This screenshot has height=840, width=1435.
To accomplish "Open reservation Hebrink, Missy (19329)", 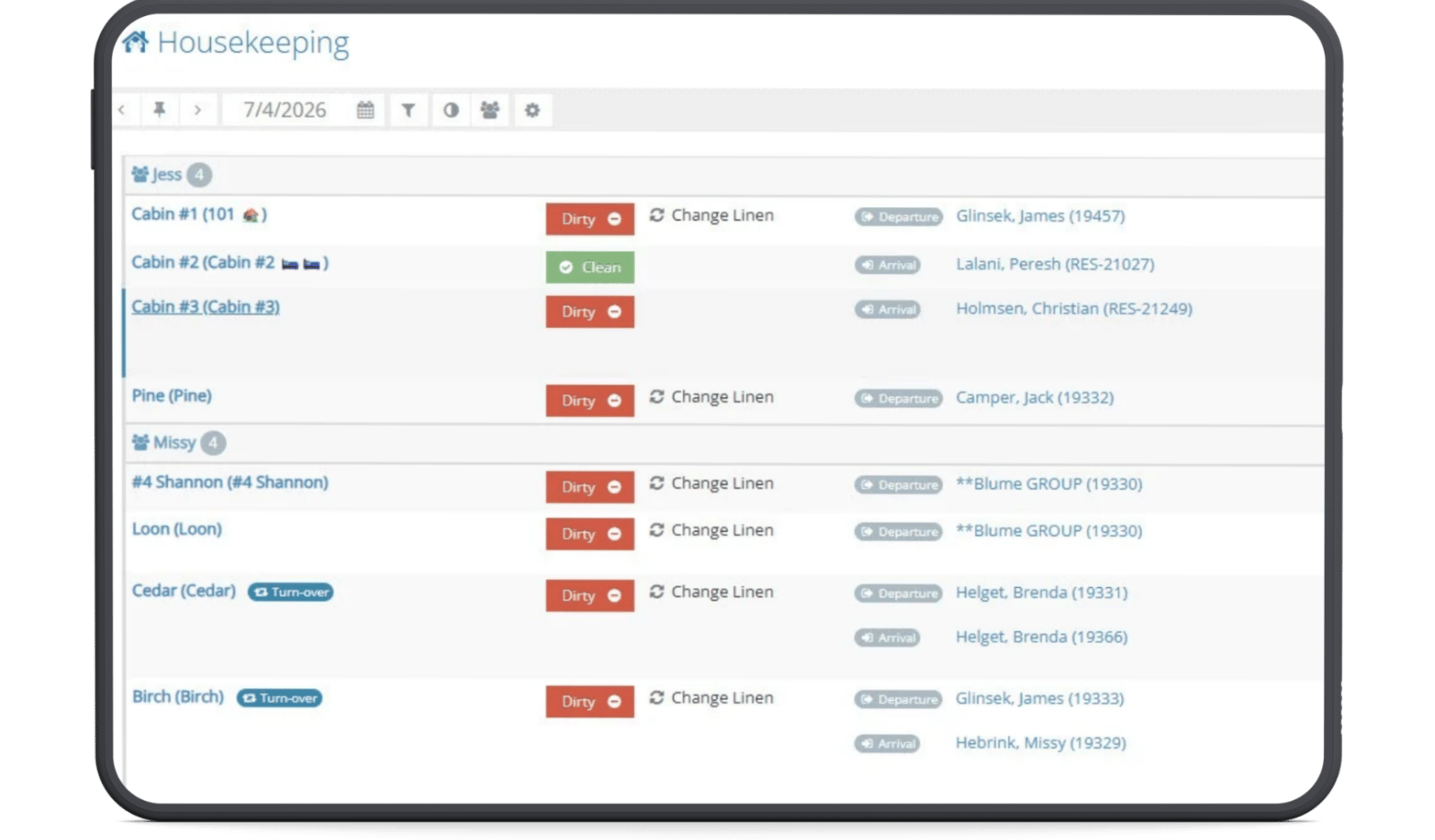I will coord(1041,742).
